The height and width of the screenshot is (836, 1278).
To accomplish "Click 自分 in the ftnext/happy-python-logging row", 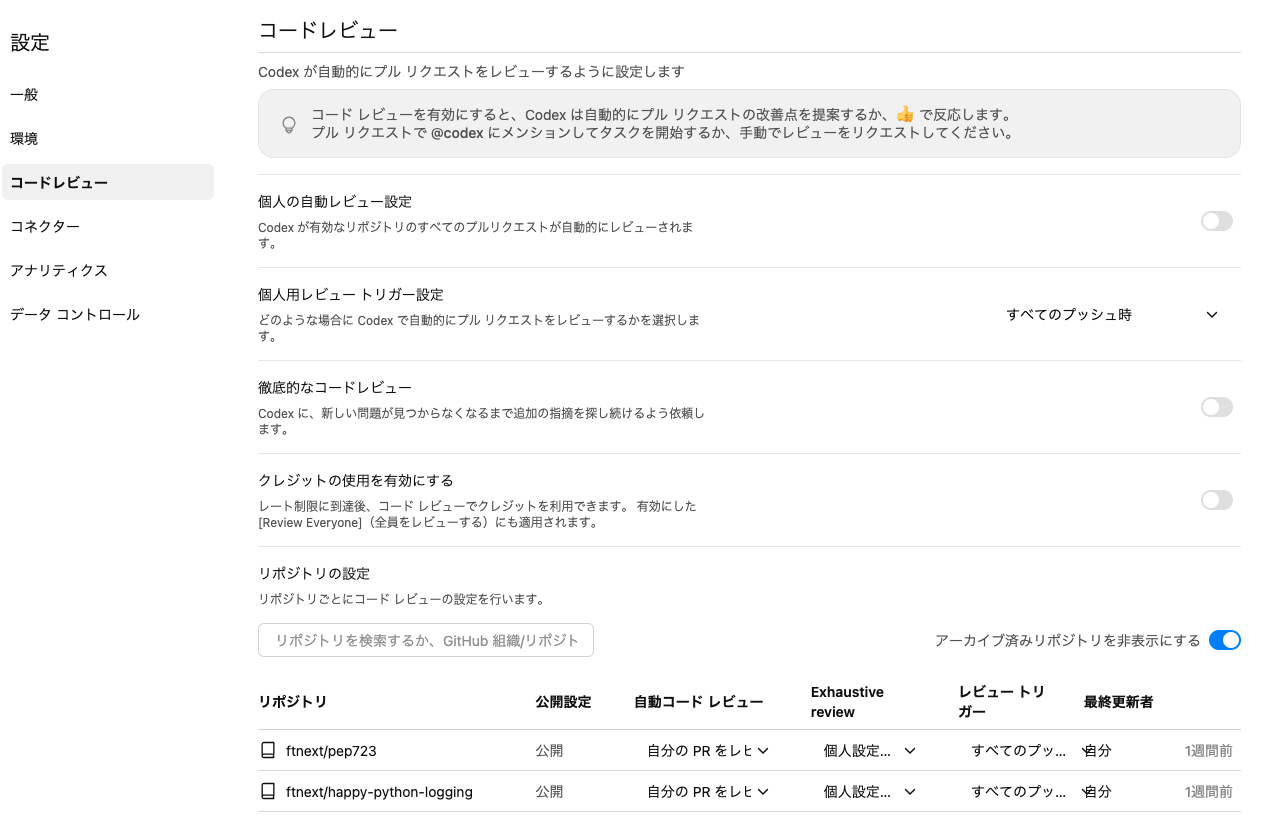I will 1098,791.
